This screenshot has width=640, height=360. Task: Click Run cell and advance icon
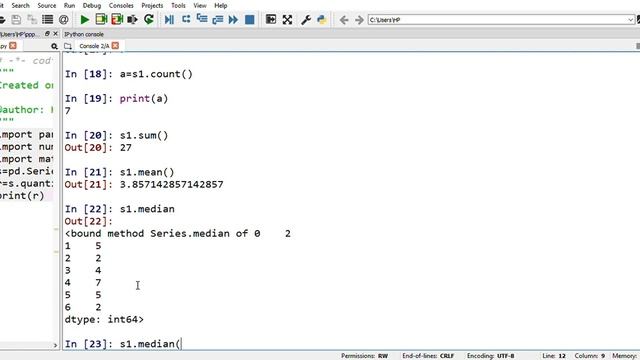(x=117, y=20)
